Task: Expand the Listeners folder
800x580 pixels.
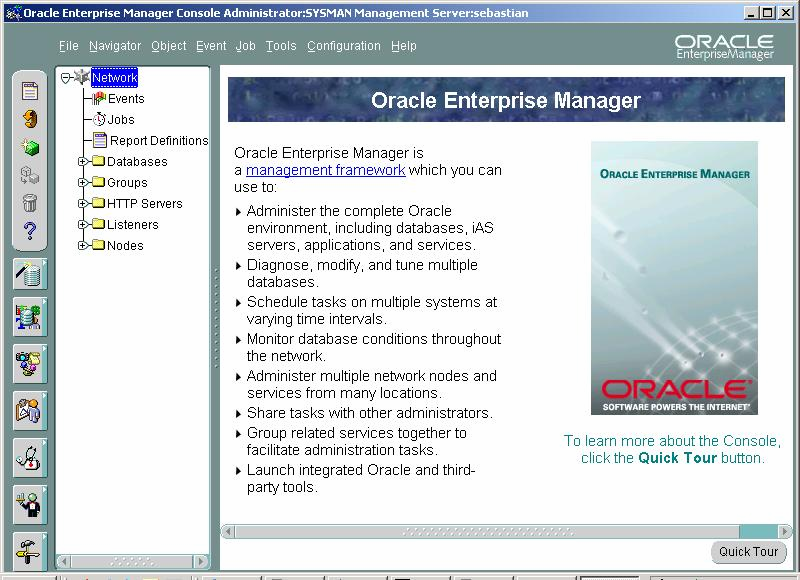Action: (82, 224)
